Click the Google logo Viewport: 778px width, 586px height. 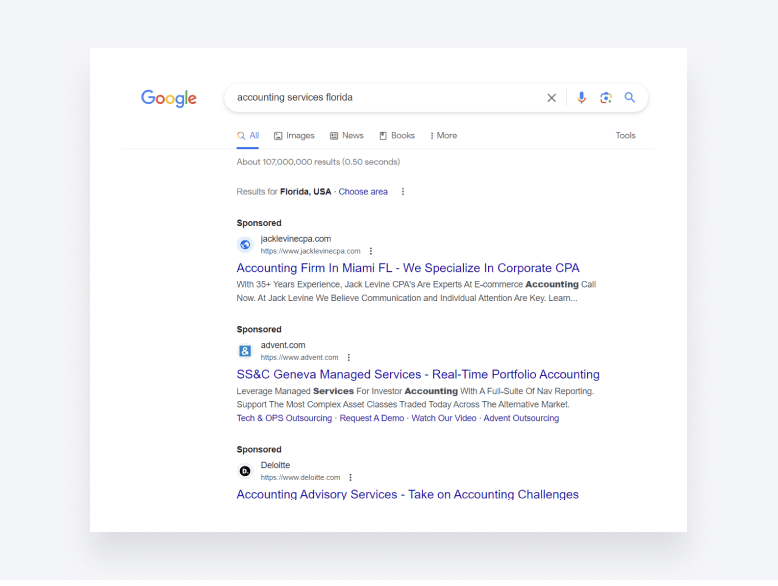click(x=168, y=98)
